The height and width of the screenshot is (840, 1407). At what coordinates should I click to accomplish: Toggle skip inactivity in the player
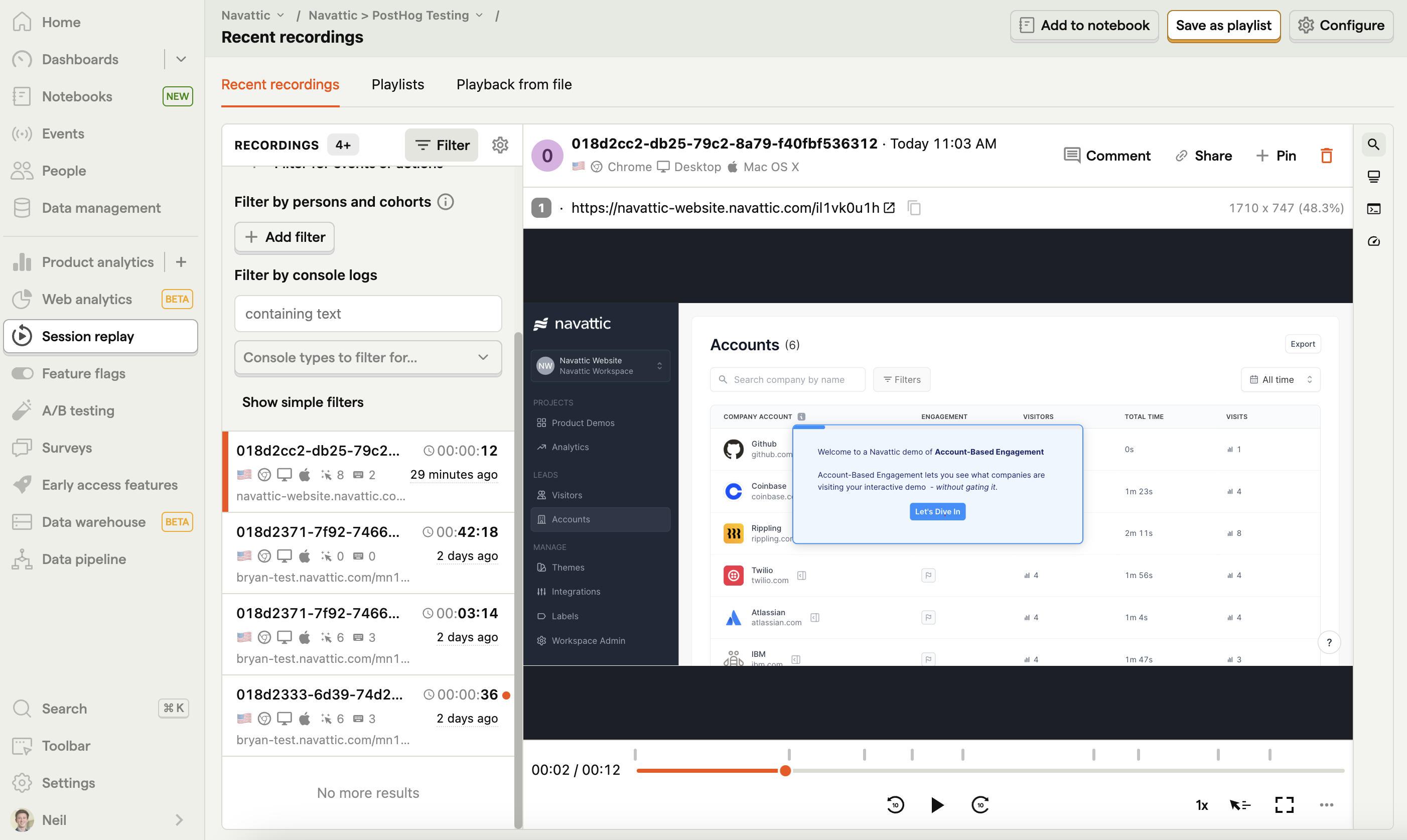click(1240, 804)
